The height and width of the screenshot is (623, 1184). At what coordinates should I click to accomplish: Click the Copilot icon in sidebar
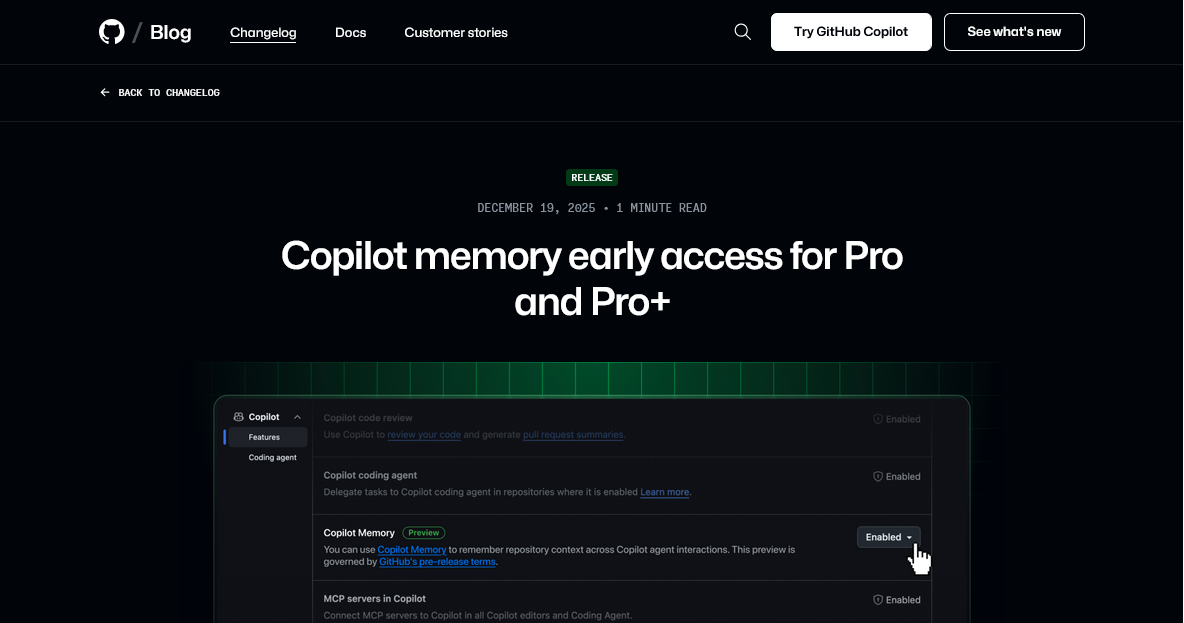[238, 417]
